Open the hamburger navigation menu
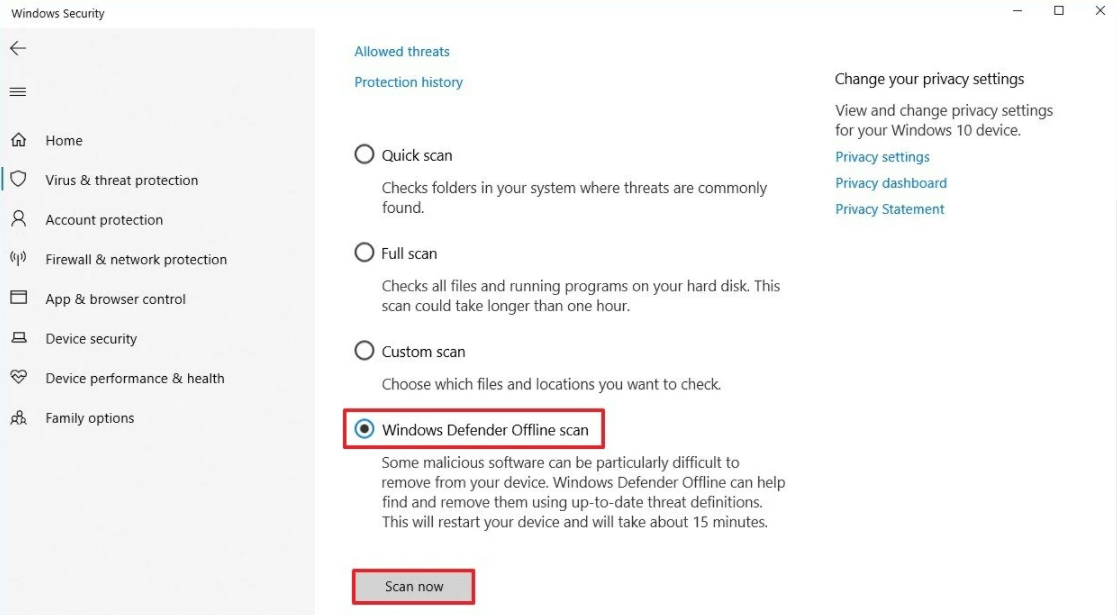 coord(18,92)
